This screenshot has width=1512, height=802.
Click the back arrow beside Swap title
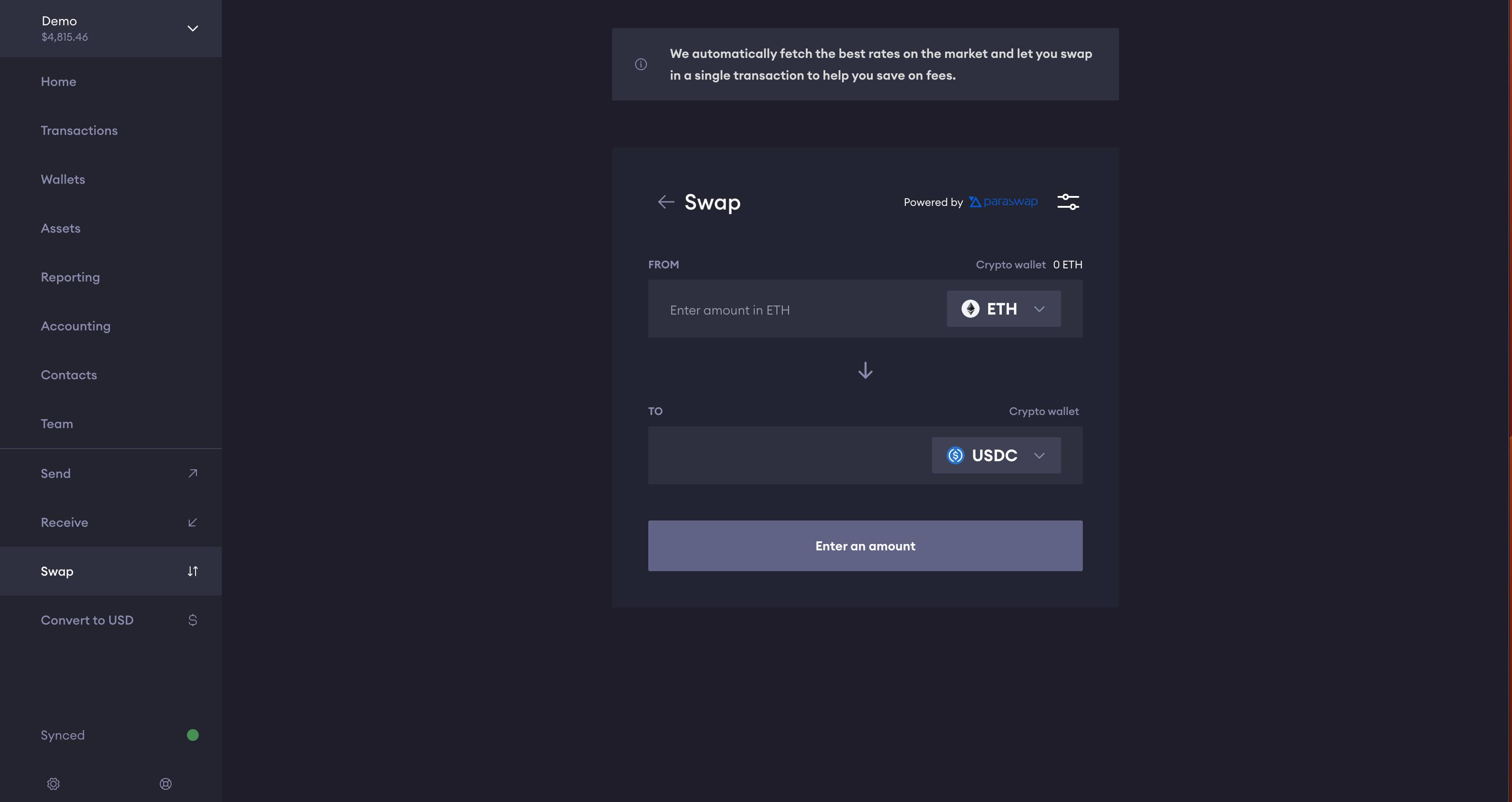tap(665, 202)
